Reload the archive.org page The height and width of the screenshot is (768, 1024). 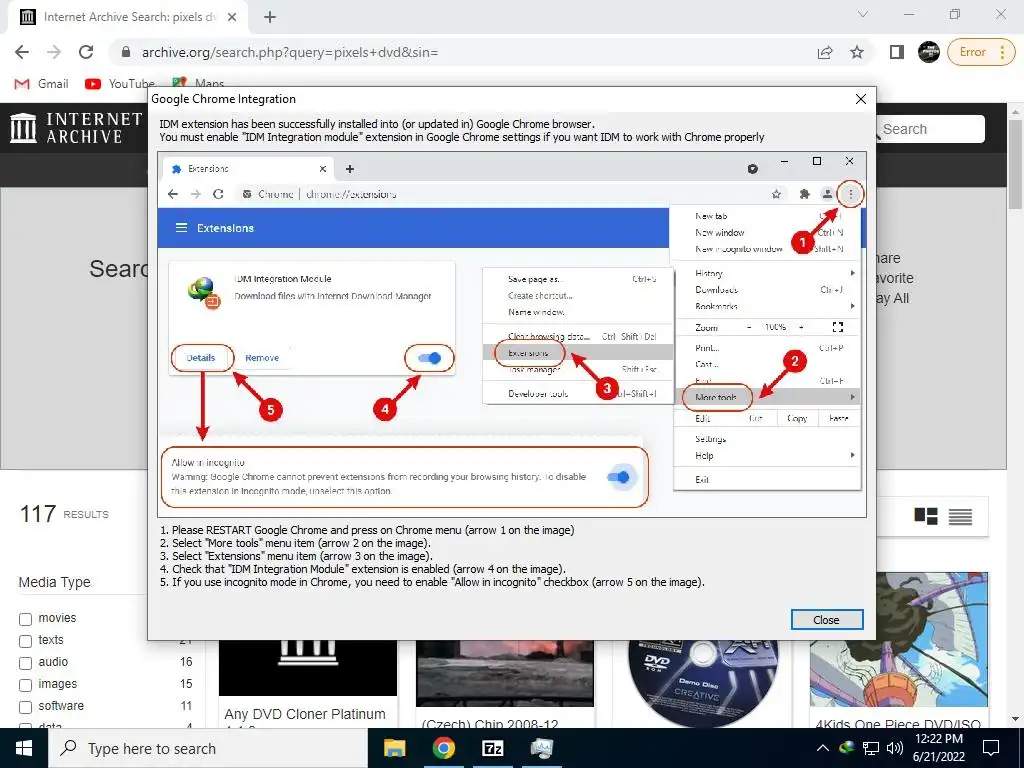86,52
